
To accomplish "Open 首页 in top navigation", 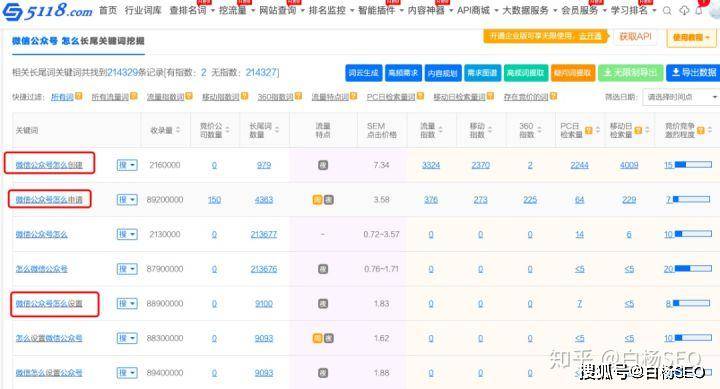I will tap(108, 10).
